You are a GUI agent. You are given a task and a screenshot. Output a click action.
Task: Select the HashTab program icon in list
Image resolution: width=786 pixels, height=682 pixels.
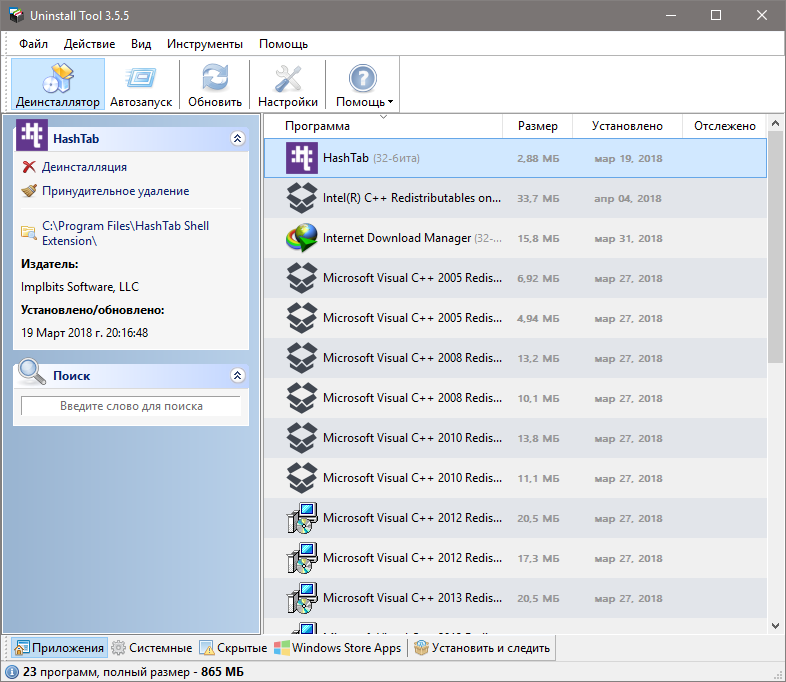(x=302, y=158)
